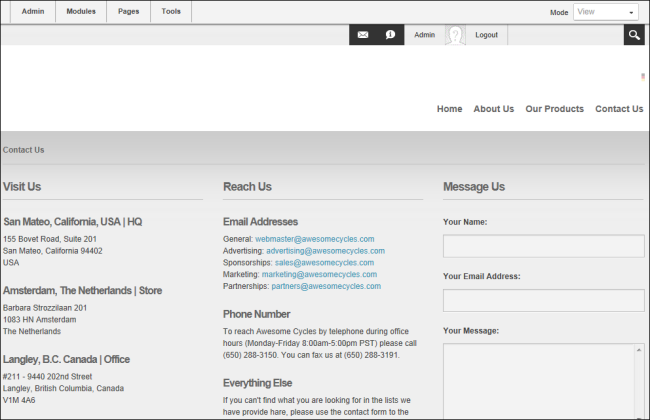The image size is (650, 420).
Task: Click the Message Us heading
Action: pos(474,187)
